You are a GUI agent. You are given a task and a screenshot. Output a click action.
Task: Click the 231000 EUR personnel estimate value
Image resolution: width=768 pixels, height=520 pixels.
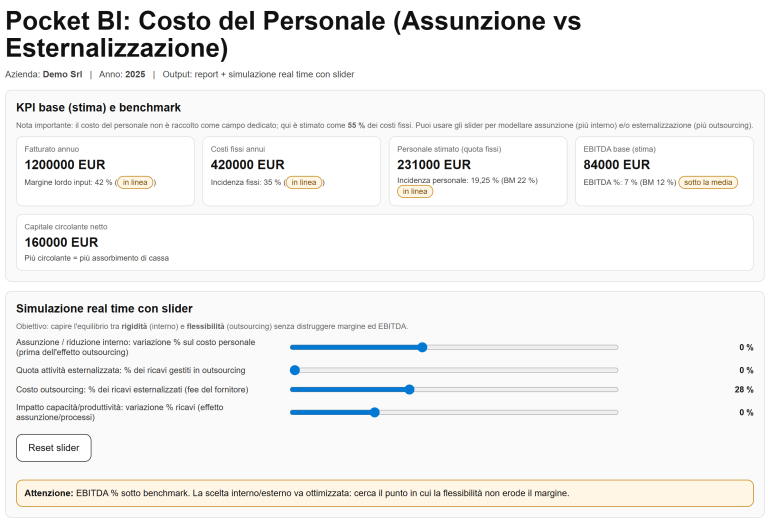tap(433, 164)
